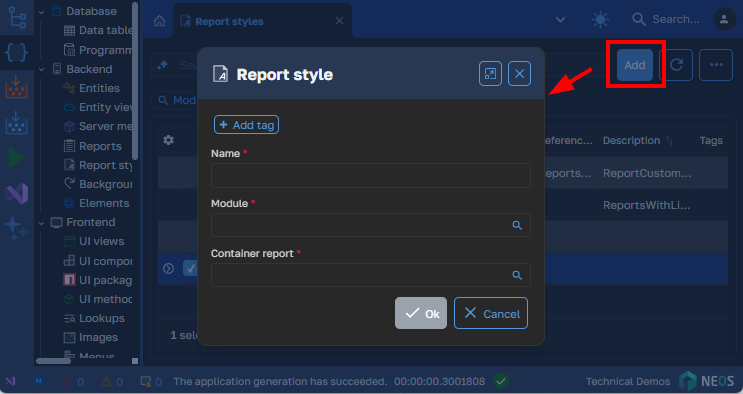743x394 pixels.
Task: Click the Module field search icon
Action: click(517, 226)
